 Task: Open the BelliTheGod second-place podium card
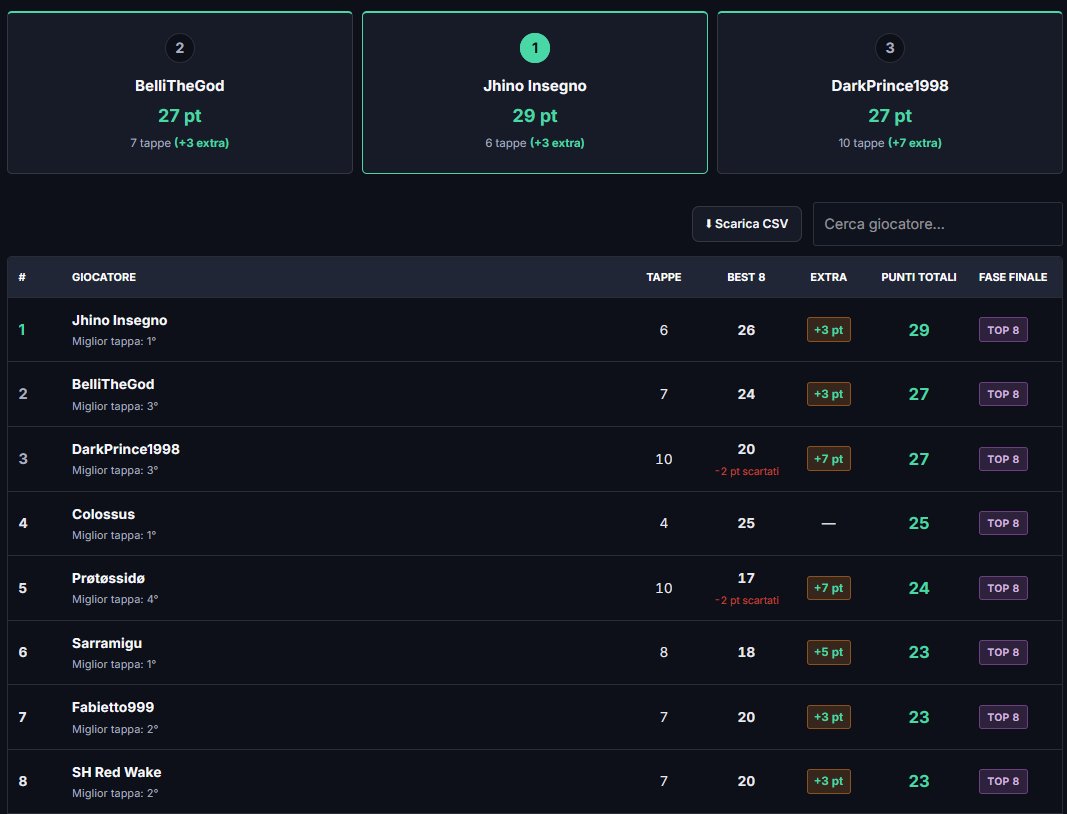pos(180,93)
